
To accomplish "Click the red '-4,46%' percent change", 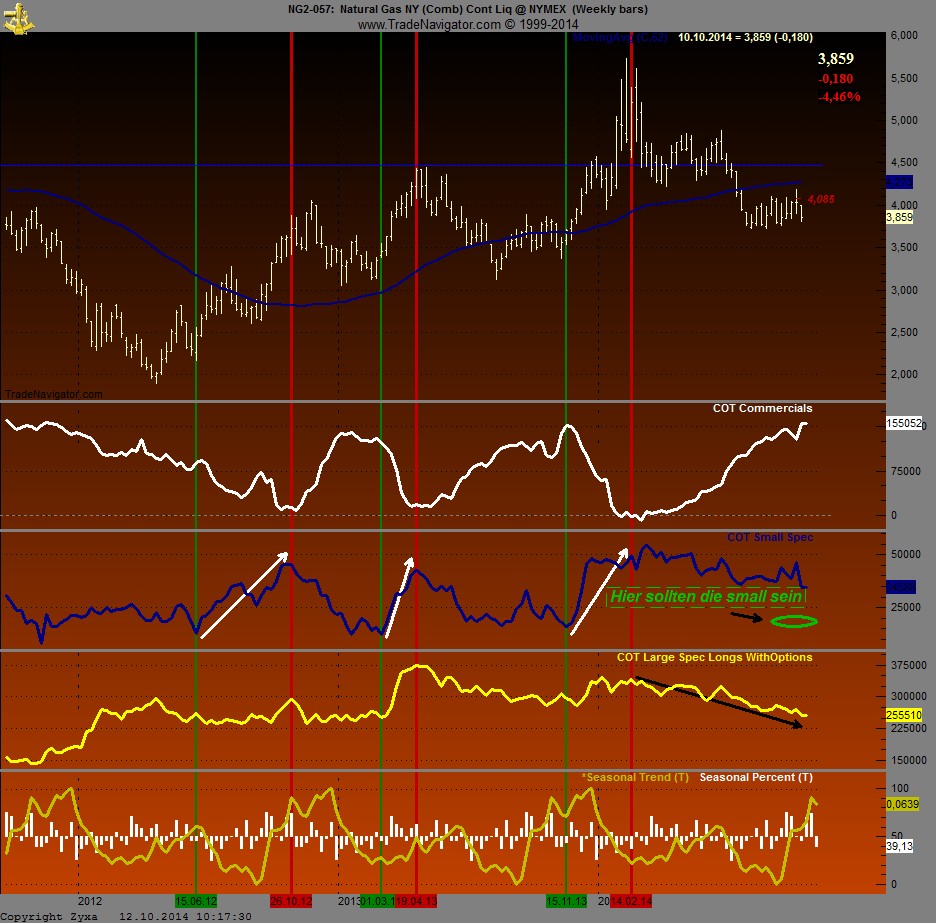I will (x=839, y=97).
